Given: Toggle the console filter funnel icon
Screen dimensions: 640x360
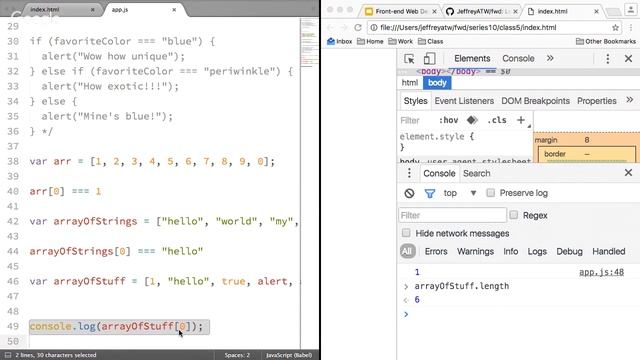Looking at the screenshot, I should coord(429,193).
